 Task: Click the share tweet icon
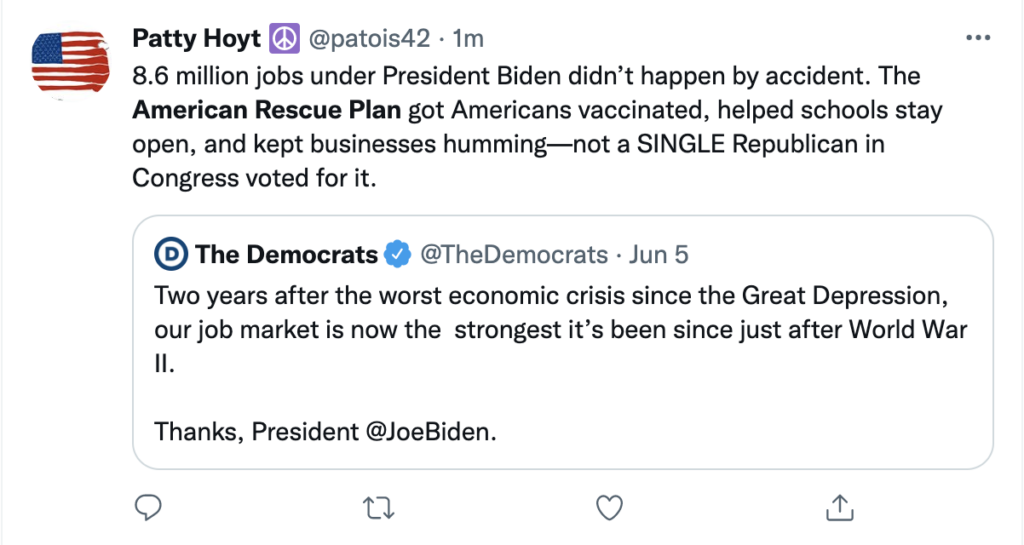pos(839,507)
